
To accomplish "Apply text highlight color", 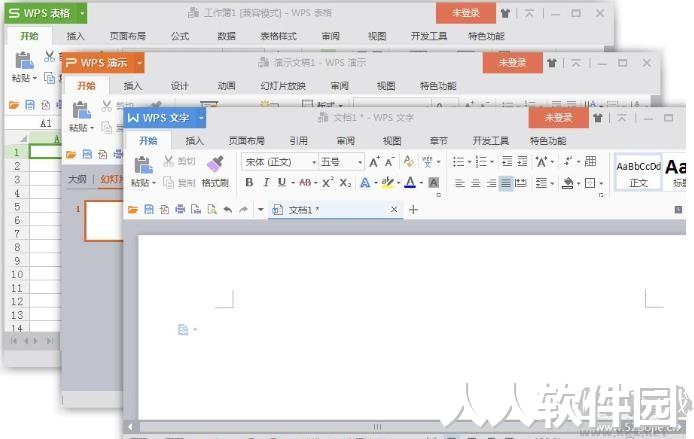I will 387,182.
